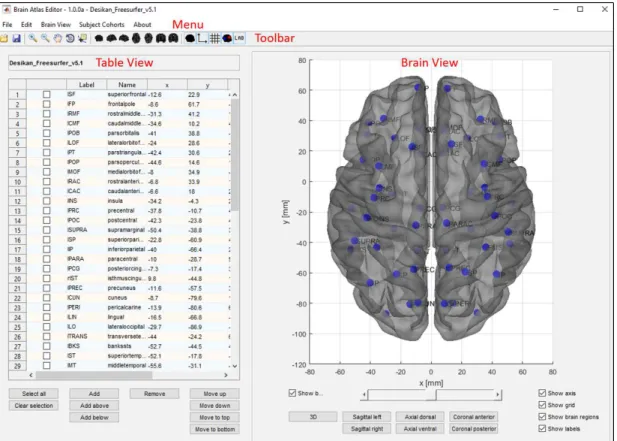Click the Axial dorsal button
This screenshot has width=617, height=441.
point(420,417)
